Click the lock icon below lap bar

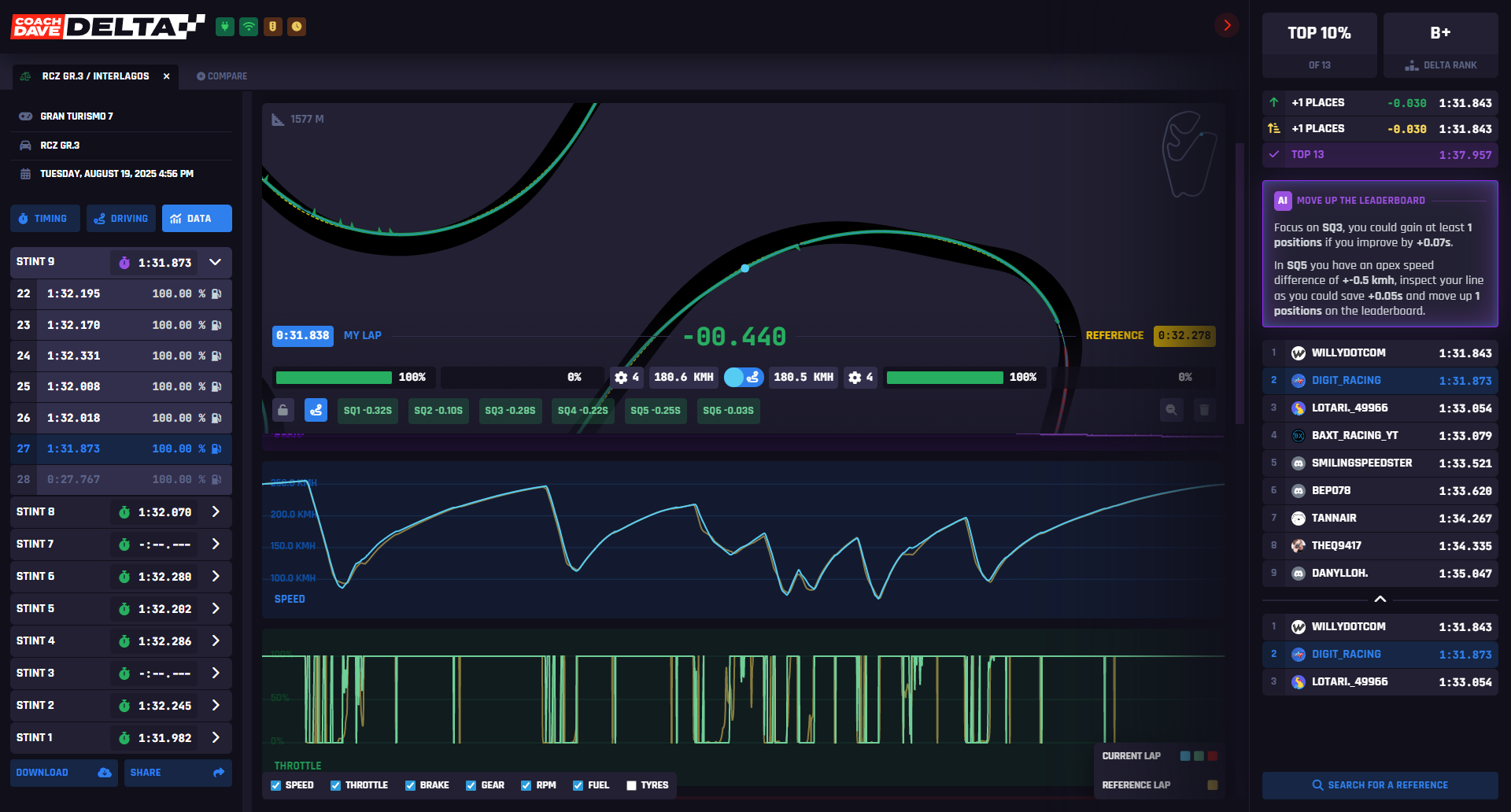(x=283, y=410)
